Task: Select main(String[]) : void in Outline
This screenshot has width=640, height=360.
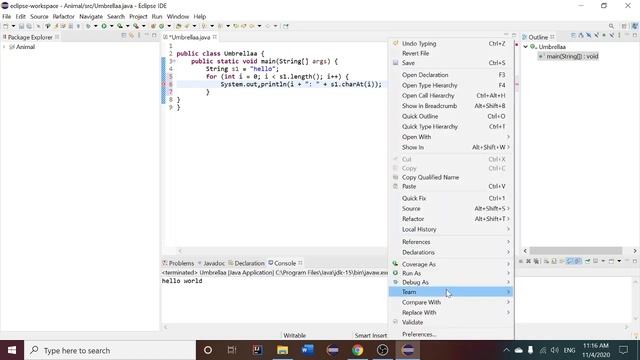Action: point(569,56)
